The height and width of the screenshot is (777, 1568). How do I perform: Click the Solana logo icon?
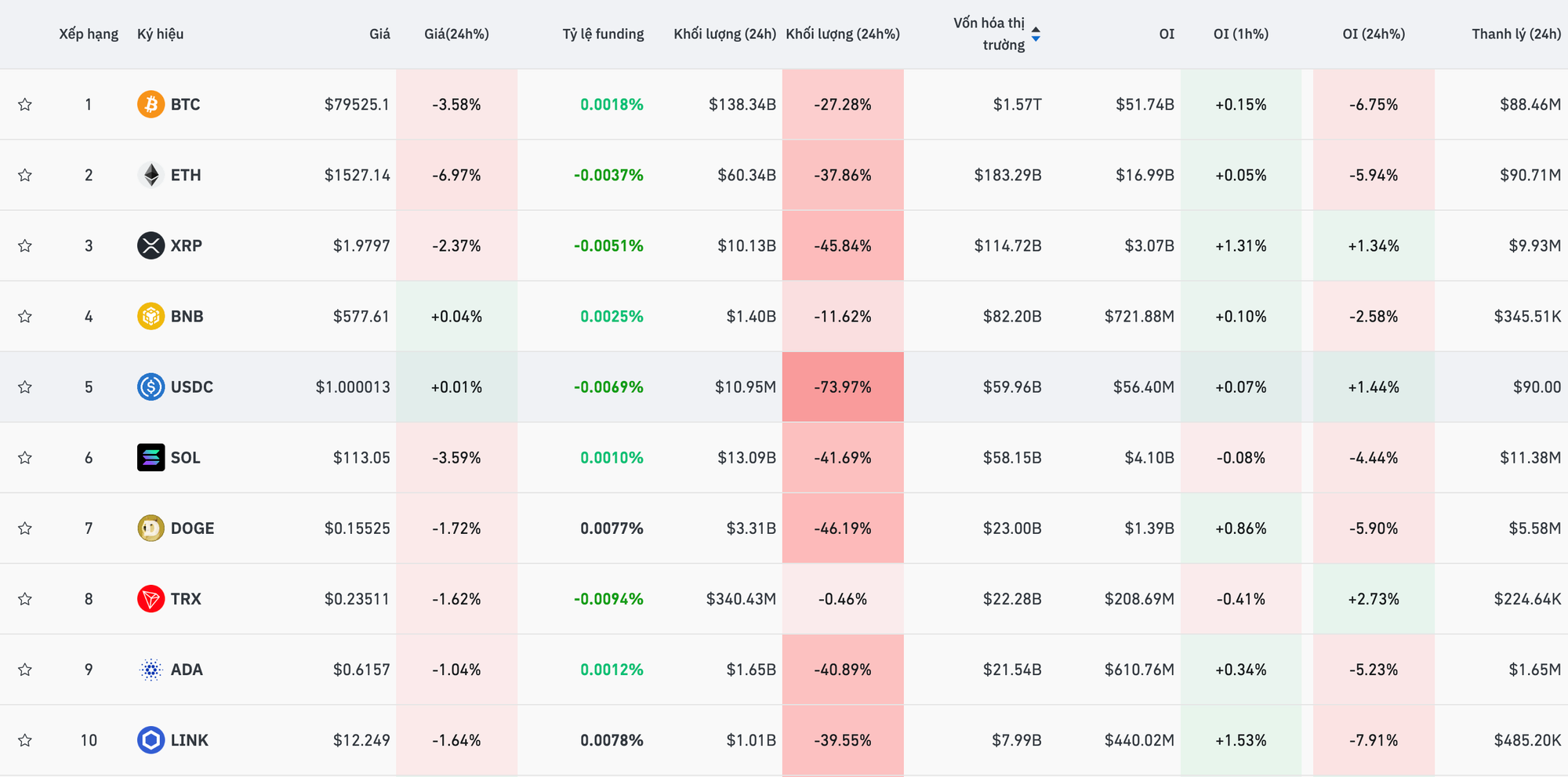pos(151,457)
